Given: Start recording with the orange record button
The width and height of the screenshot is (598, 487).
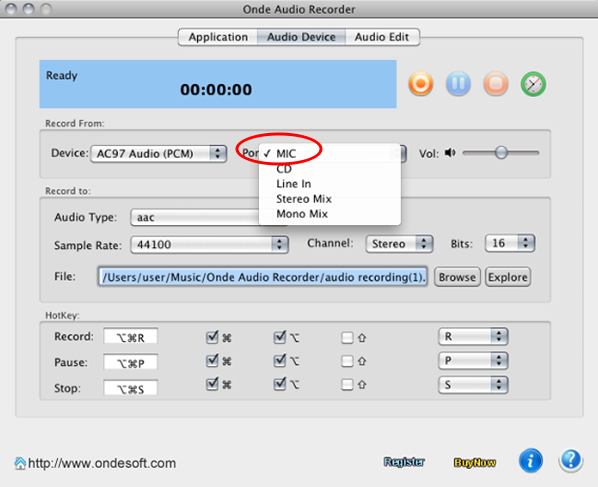Looking at the screenshot, I should pyautogui.click(x=421, y=84).
